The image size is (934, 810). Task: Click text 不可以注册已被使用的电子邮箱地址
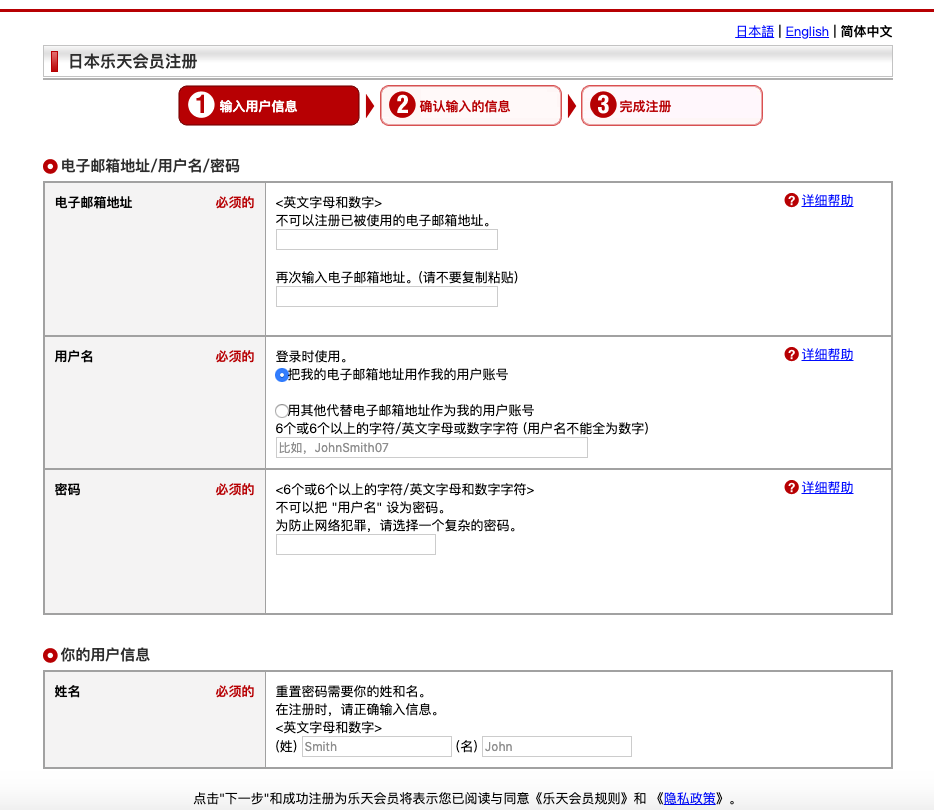click(x=383, y=221)
